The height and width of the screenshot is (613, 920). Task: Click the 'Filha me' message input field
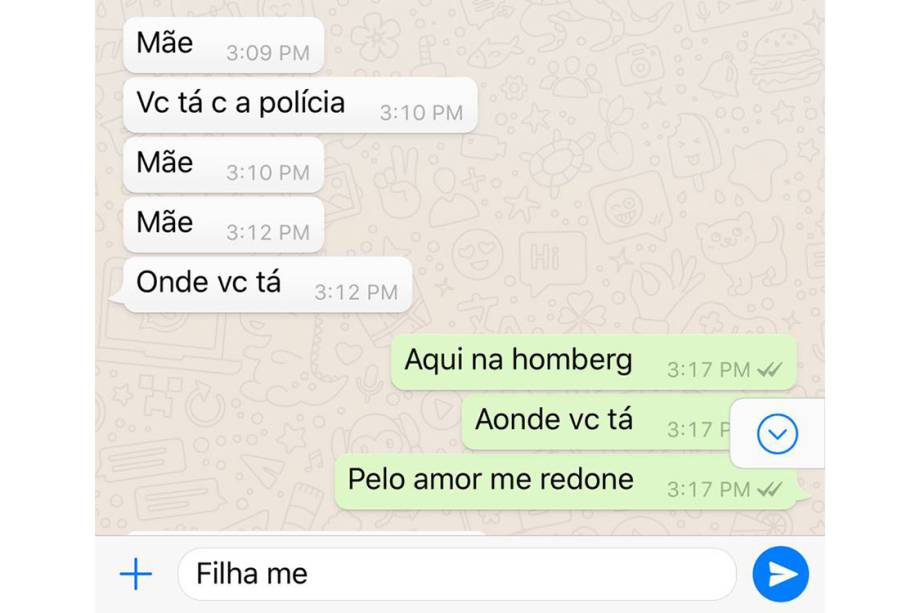click(456, 574)
